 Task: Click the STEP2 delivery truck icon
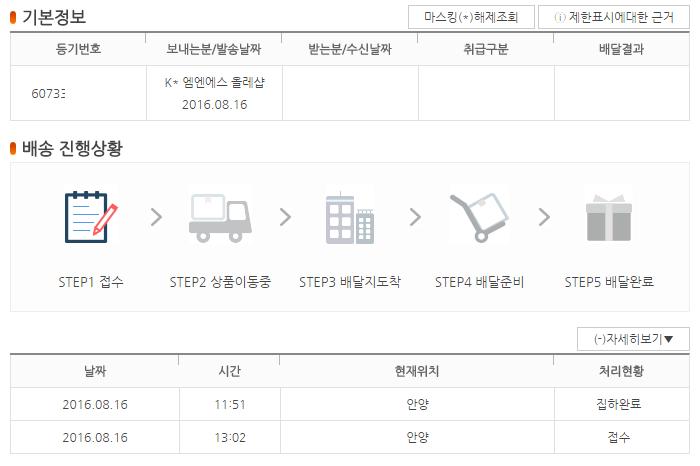(x=219, y=216)
